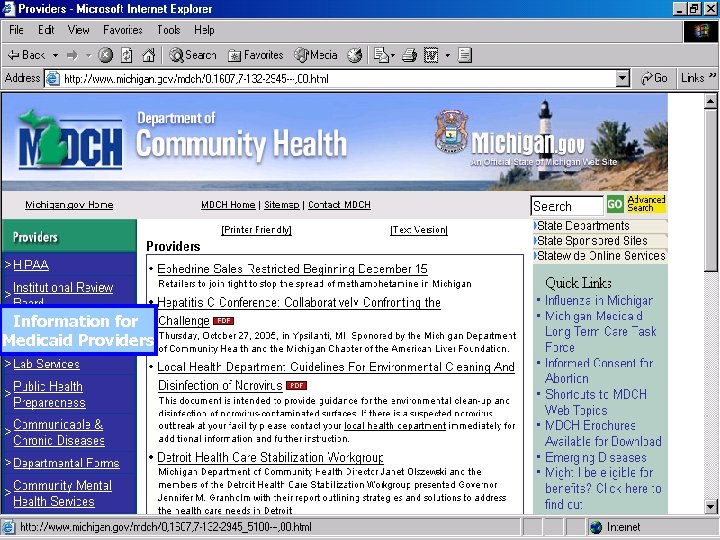Viewport: 720px width, 540px height.
Task: Open the Public Health Preparedness link
Action: point(49,394)
